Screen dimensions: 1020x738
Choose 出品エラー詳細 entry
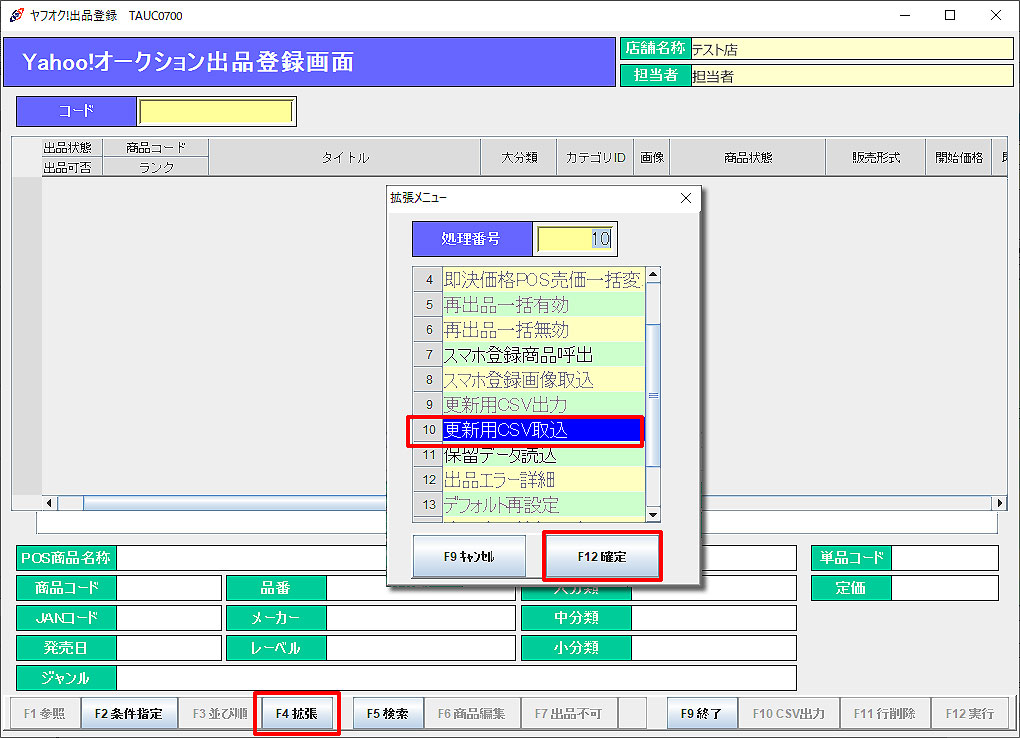click(x=543, y=480)
